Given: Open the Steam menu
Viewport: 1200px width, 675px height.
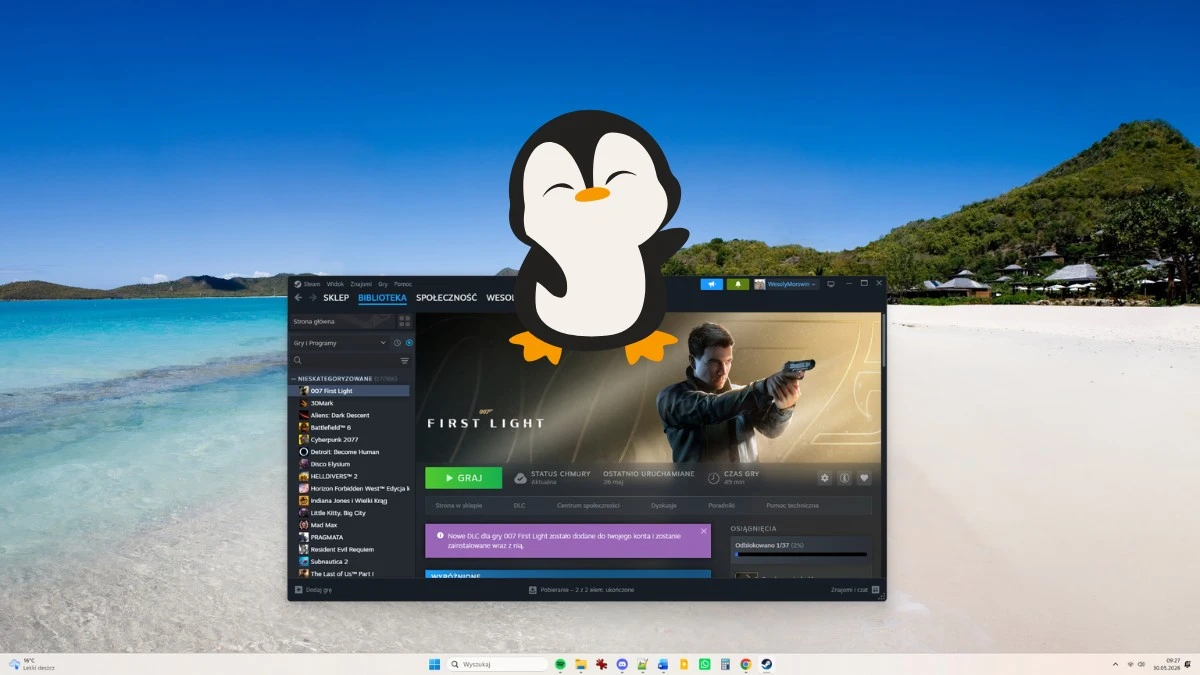Looking at the screenshot, I should coord(308,284).
